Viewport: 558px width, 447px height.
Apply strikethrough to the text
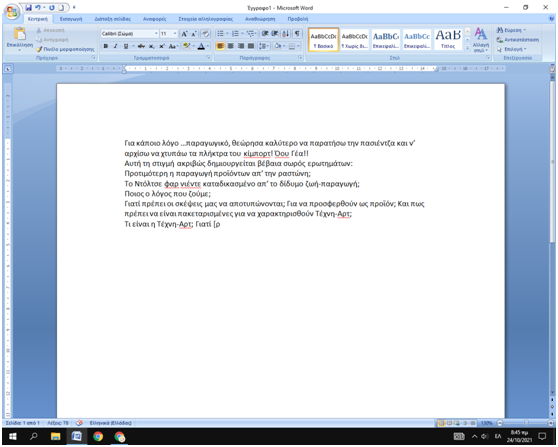pos(141,46)
